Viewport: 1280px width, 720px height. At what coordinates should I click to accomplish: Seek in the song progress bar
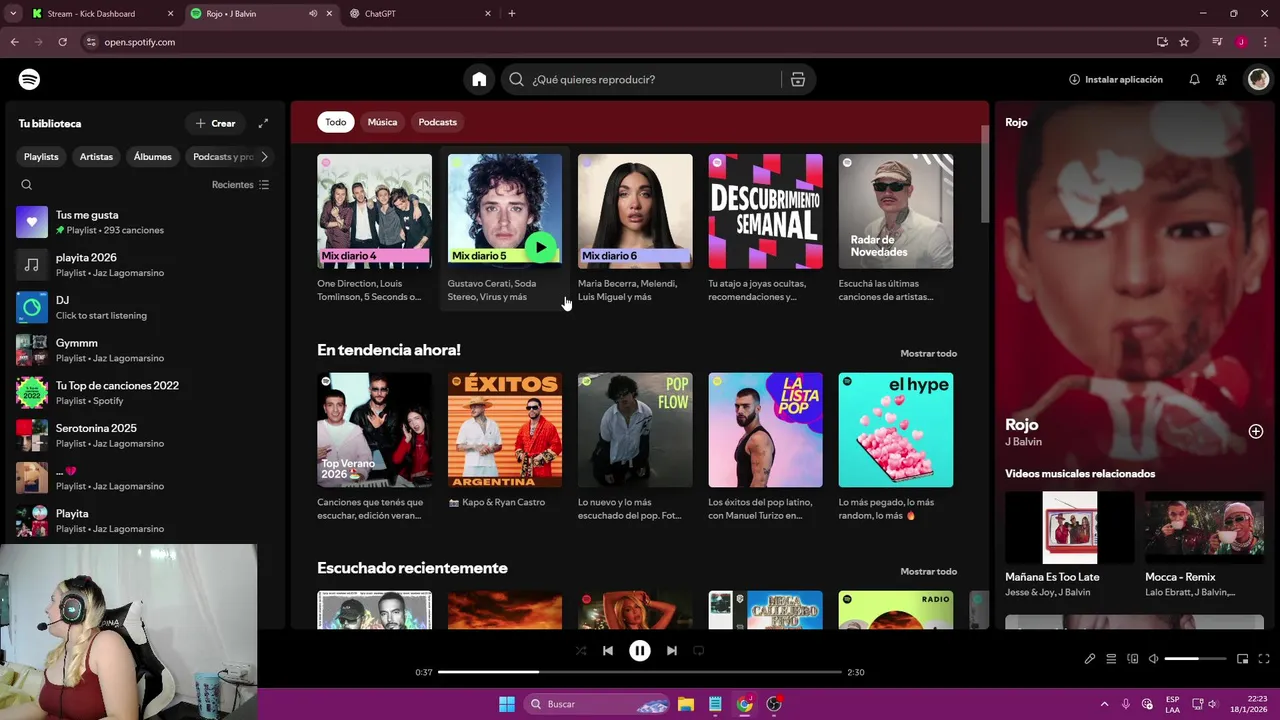coord(640,672)
